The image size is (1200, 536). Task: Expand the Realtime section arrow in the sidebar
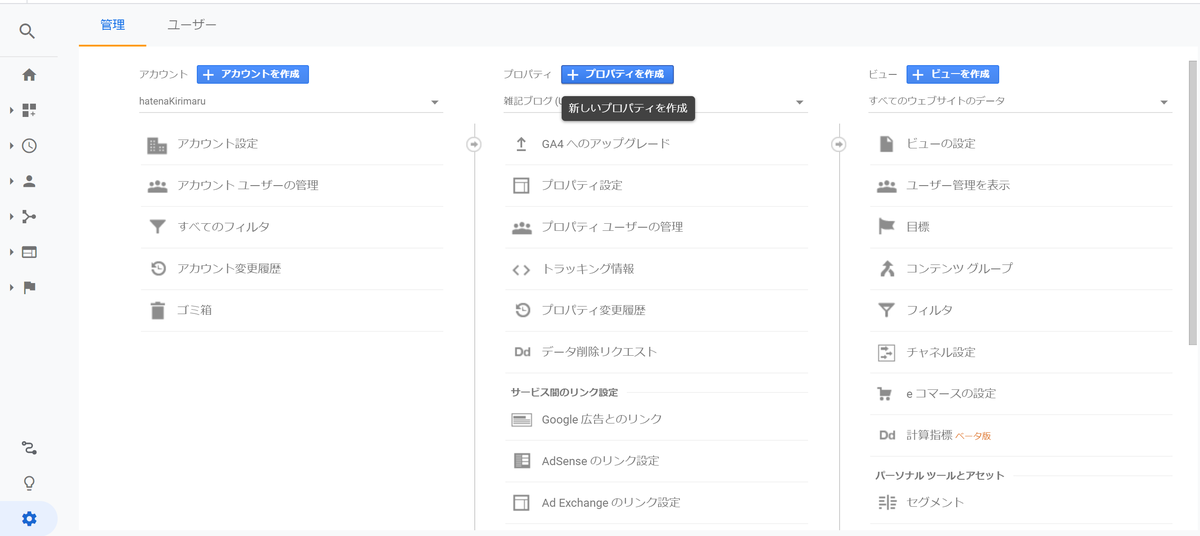pyautogui.click(x=11, y=146)
